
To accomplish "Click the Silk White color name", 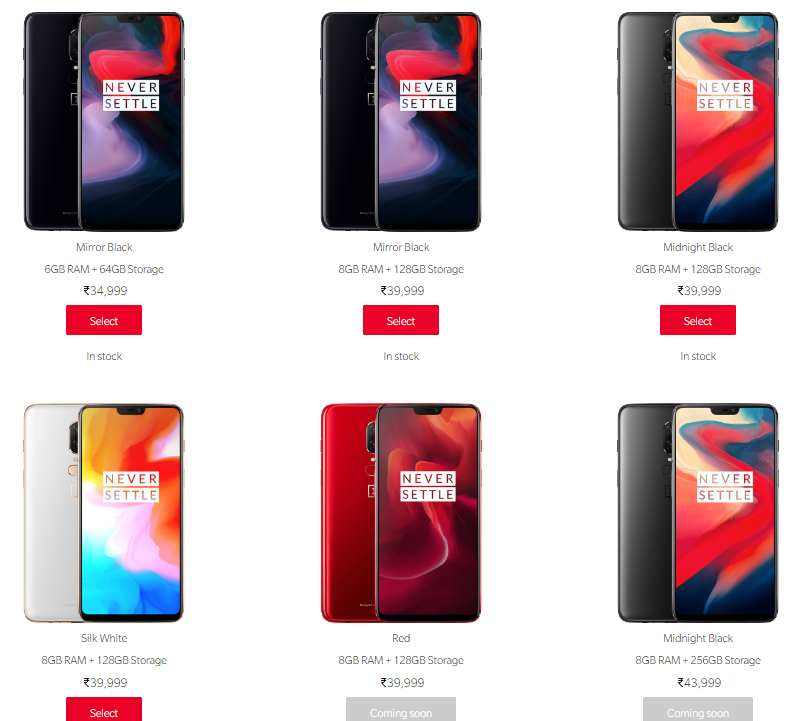I will click(104, 638).
